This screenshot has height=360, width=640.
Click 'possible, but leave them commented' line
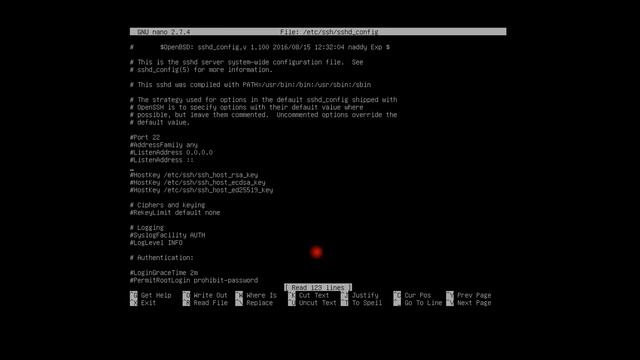pyautogui.click(x=263, y=115)
